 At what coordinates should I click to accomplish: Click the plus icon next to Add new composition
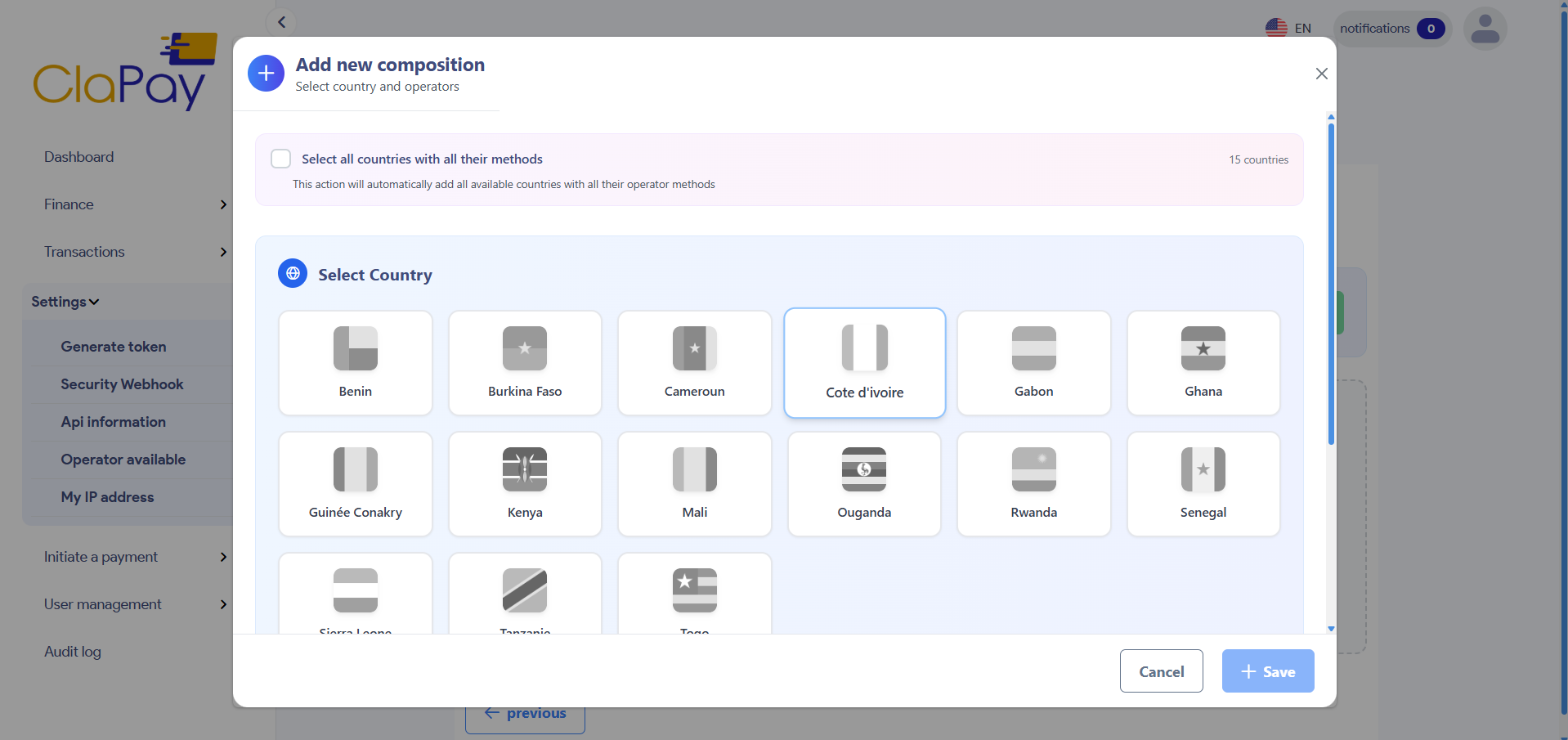(265, 73)
